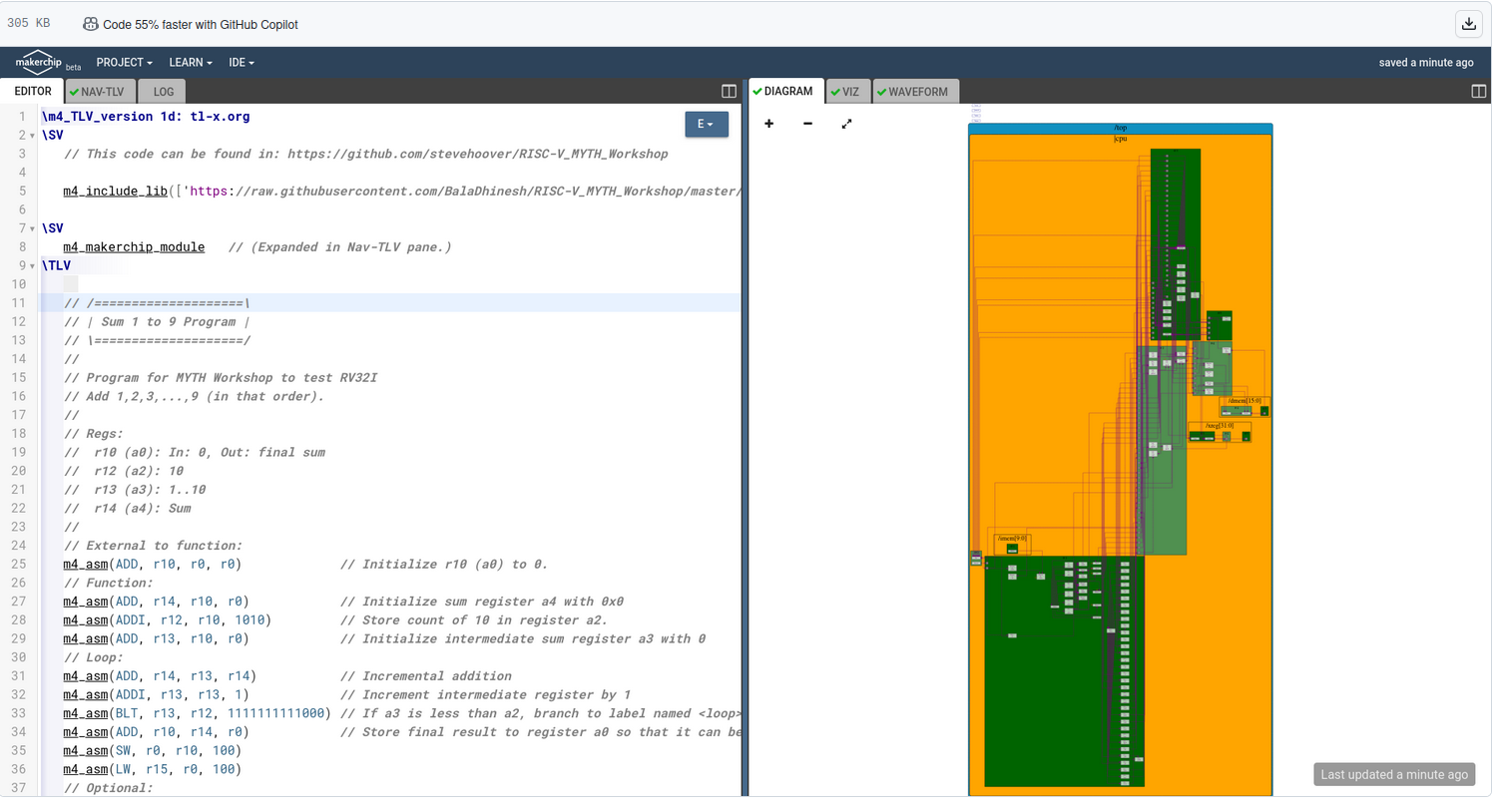Screen dimensions: 1499x812
Task: Click the download icon at top right
Action: tap(1468, 22)
